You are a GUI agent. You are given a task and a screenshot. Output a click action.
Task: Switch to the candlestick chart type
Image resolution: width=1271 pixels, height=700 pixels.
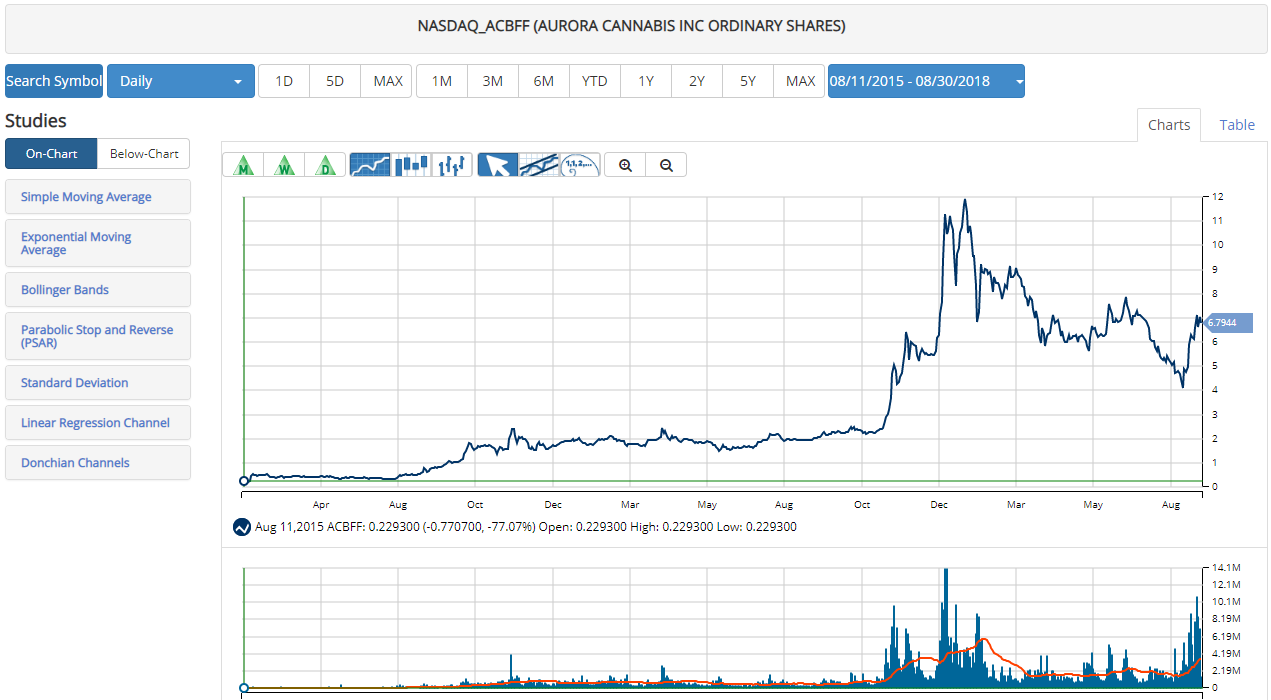click(411, 165)
